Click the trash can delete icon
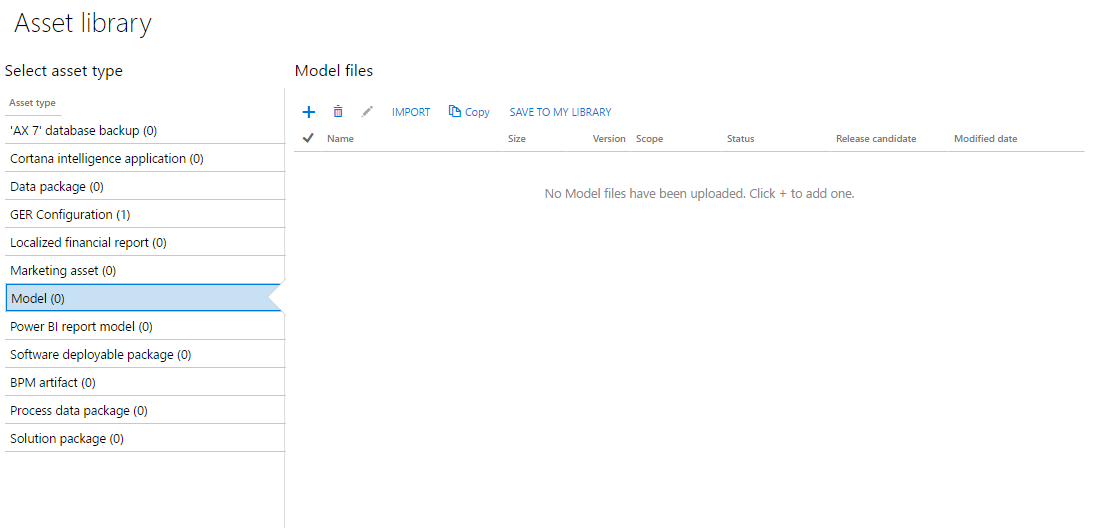Viewport: 1116px width, 528px height. [x=338, y=112]
